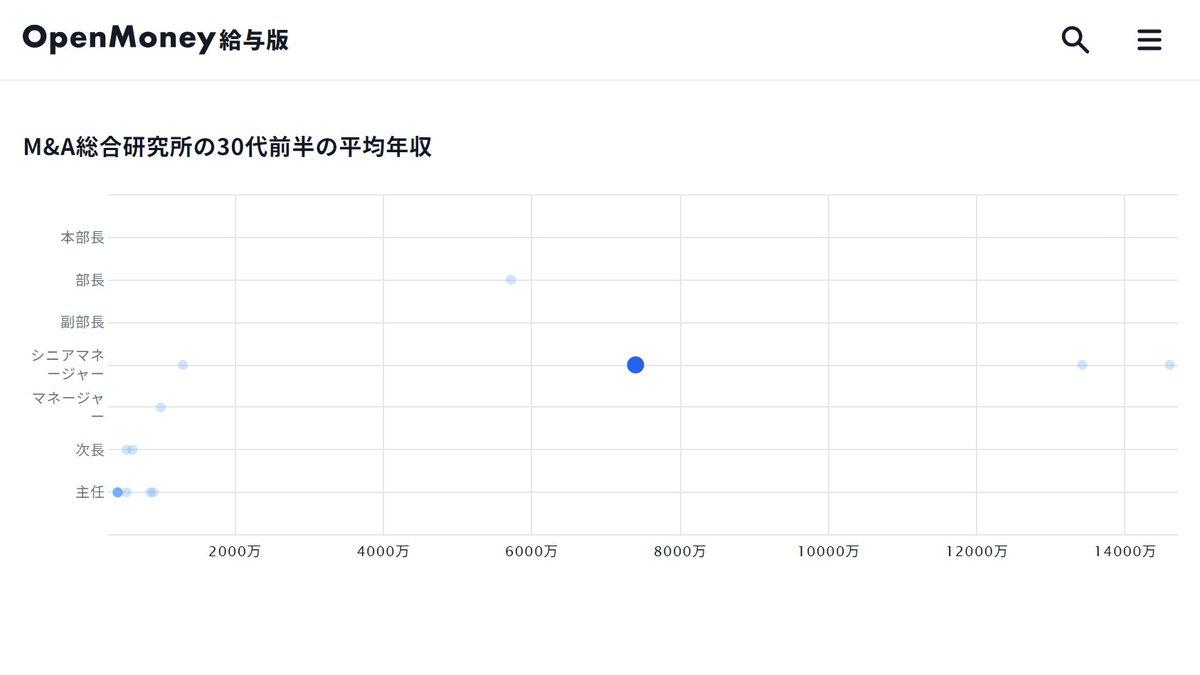1200x675 pixels.
Task: Go to OpenMoney 給与版 home logo
Action: [156, 39]
